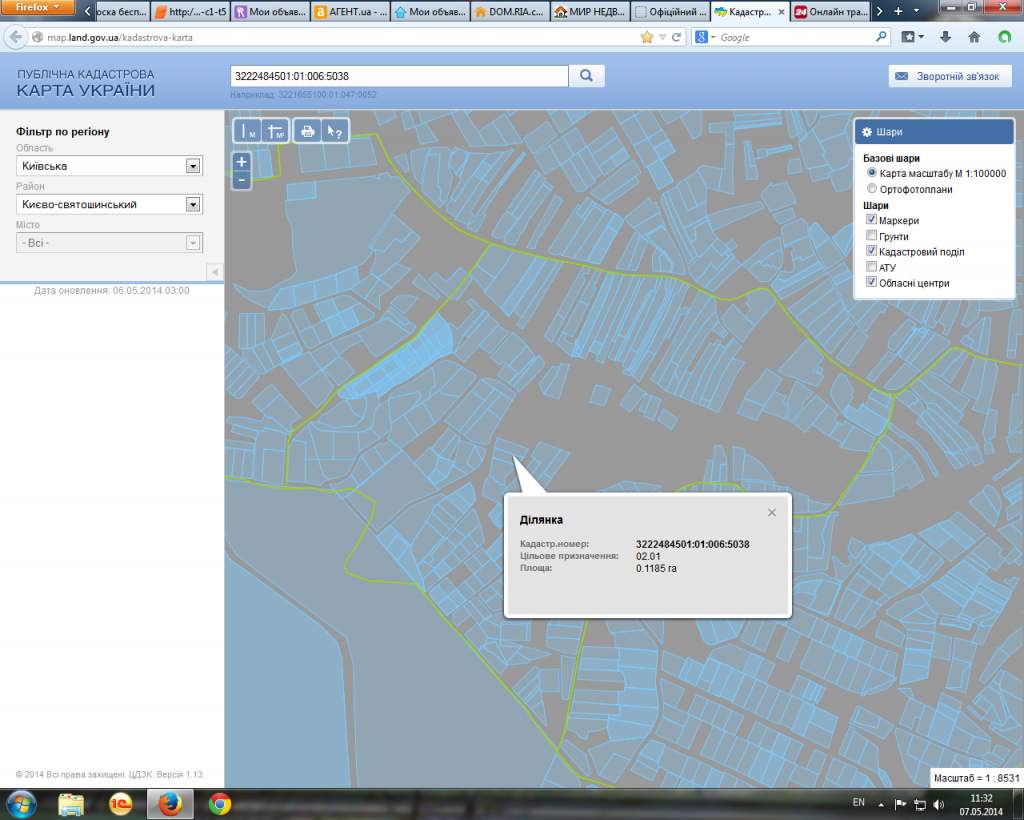Click the cadastral number search field
The image size is (1024, 820).
click(399, 76)
